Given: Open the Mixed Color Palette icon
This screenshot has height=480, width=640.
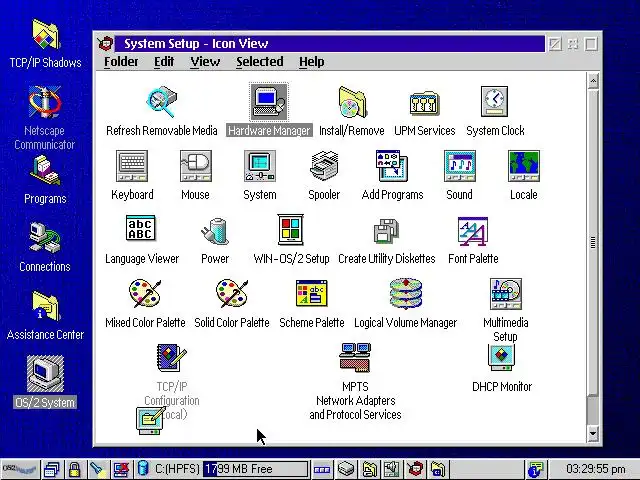Looking at the screenshot, I should [145, 293].
